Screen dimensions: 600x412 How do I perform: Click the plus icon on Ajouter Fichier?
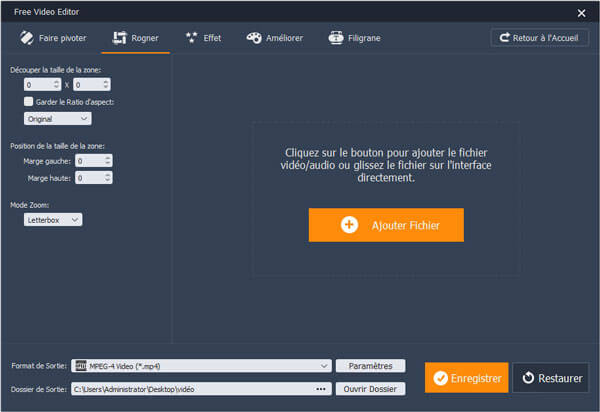[x=349, y=225]
